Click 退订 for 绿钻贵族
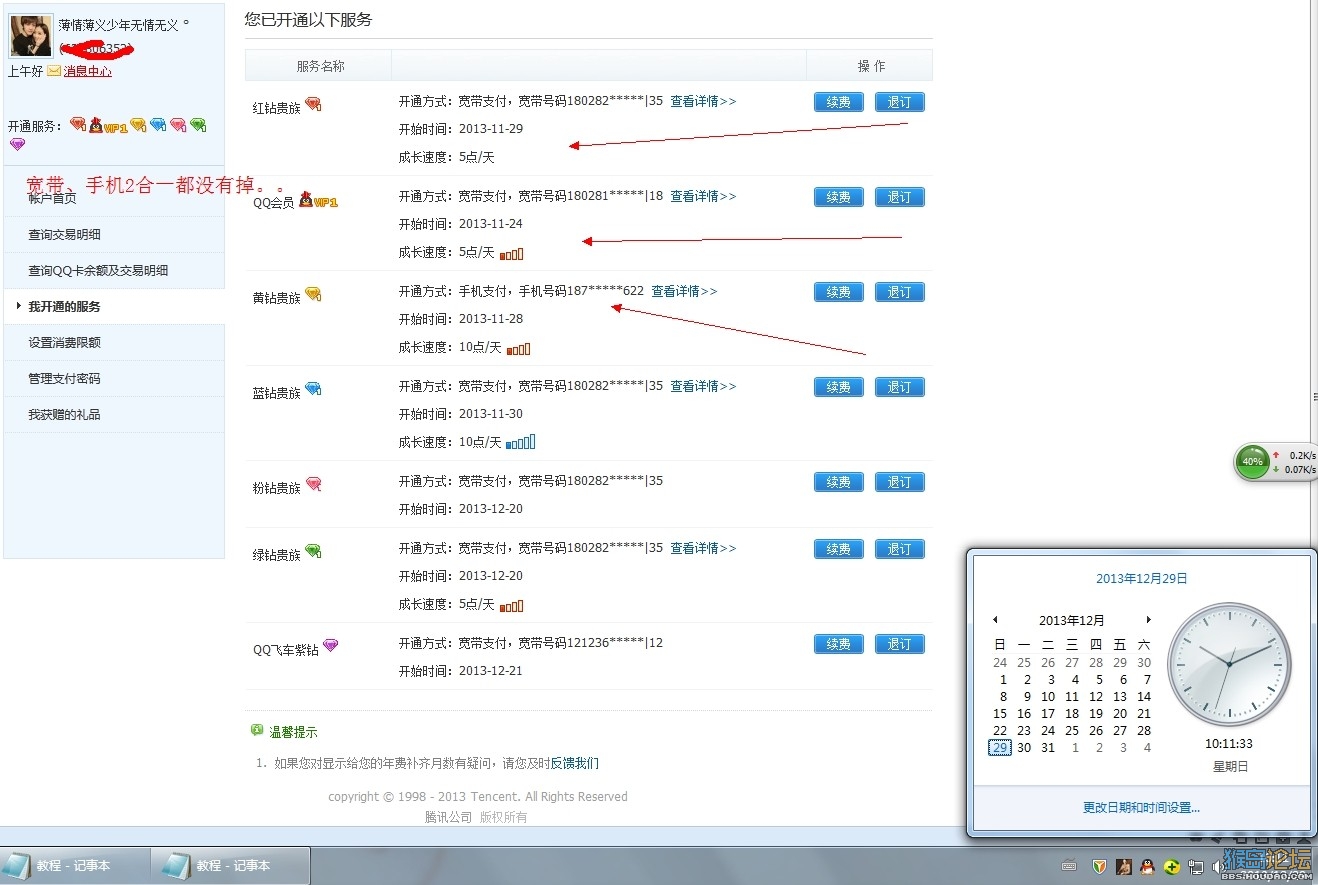Screen dimensions: 1318x885 900,549
